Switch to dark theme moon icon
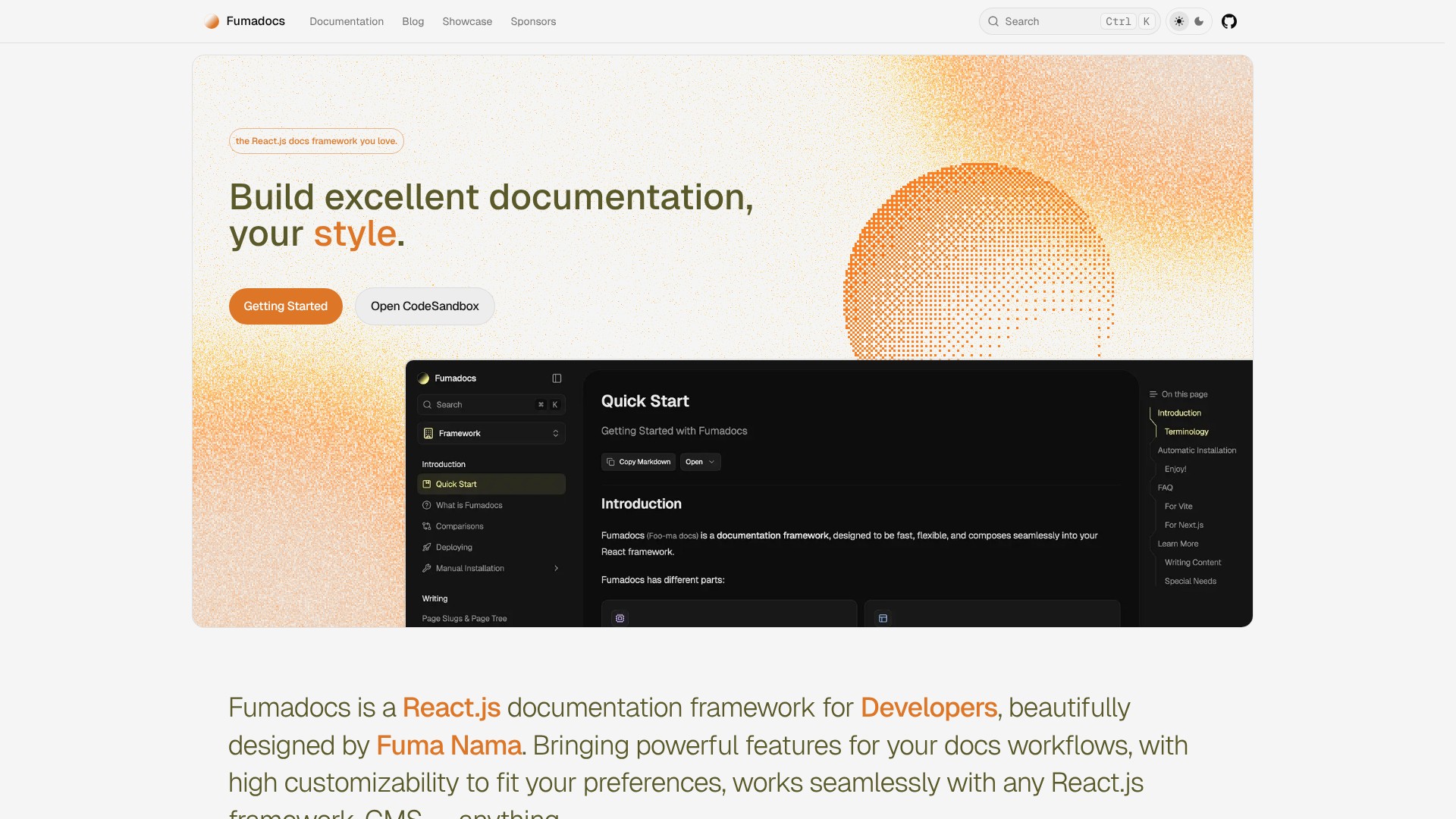The width and height of the screenshot is (1456, 819). (x=1199, y=21)
